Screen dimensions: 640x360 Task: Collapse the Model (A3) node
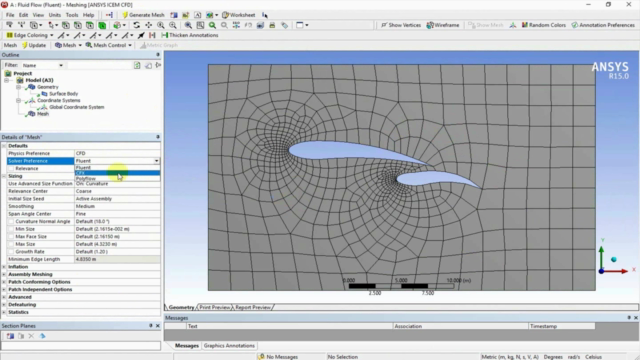pyautogui.click(x=7, y=80)
